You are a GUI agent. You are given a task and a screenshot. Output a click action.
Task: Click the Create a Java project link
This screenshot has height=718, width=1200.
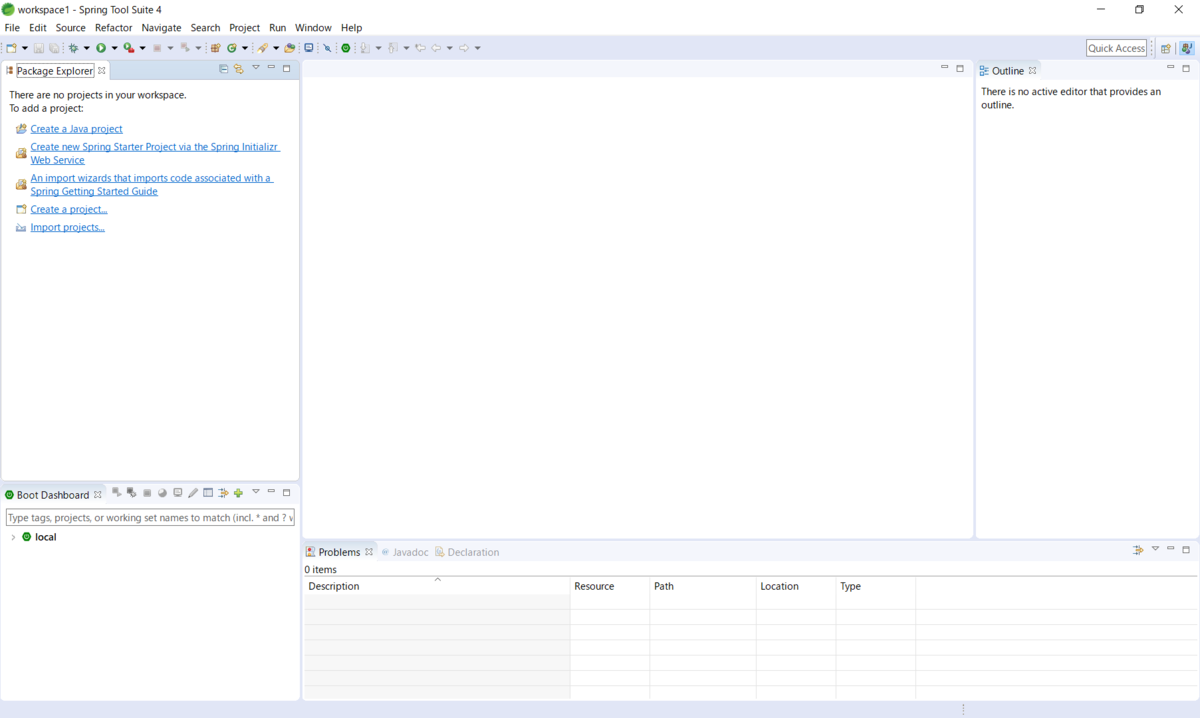(x=76, y=129)
